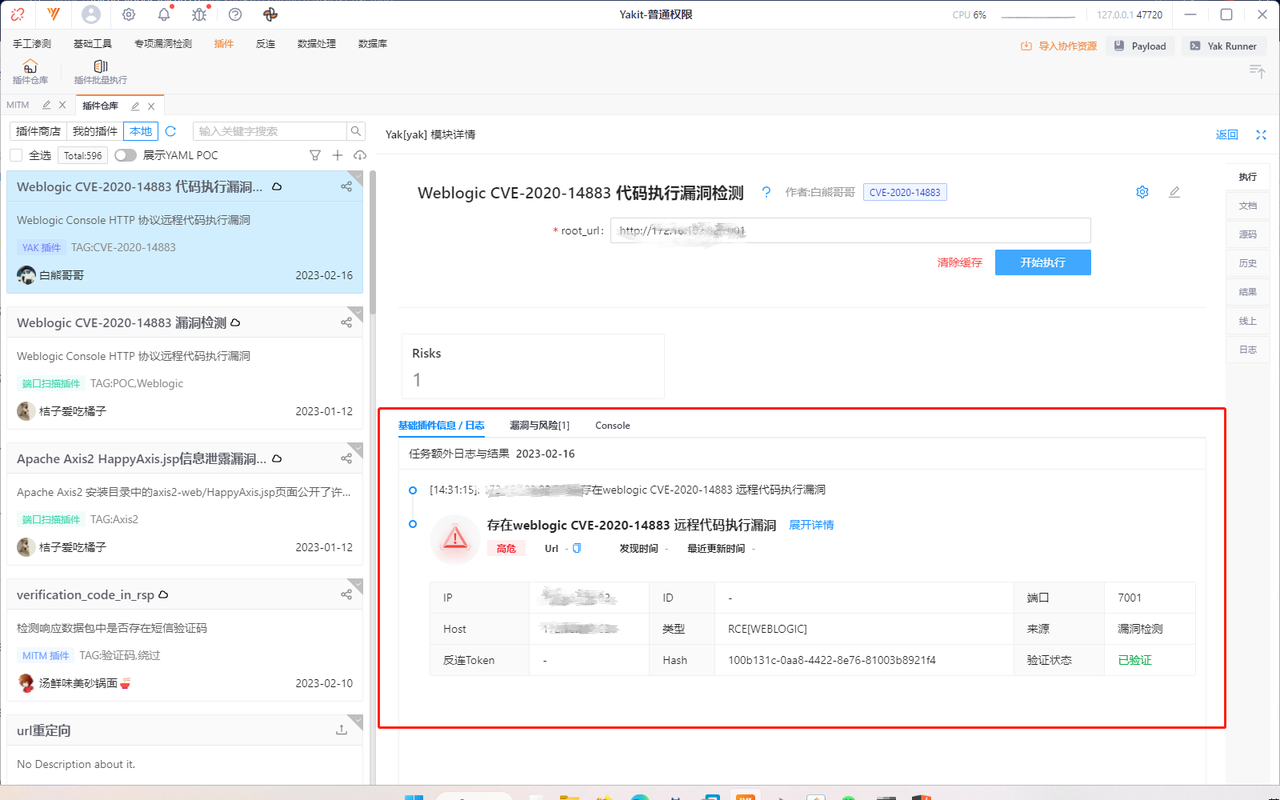Click the 清除缓存 link
The image size is (1280, 800).
pyautogui.click(x=959, y=262)
